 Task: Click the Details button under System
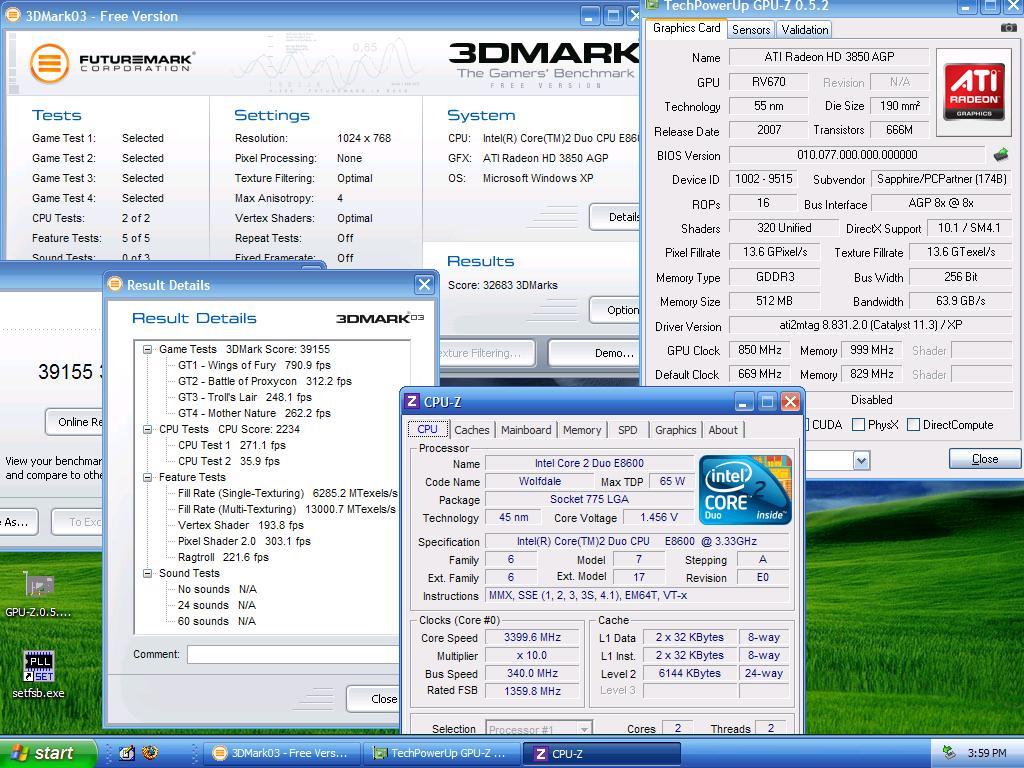[x=615, y=217]
